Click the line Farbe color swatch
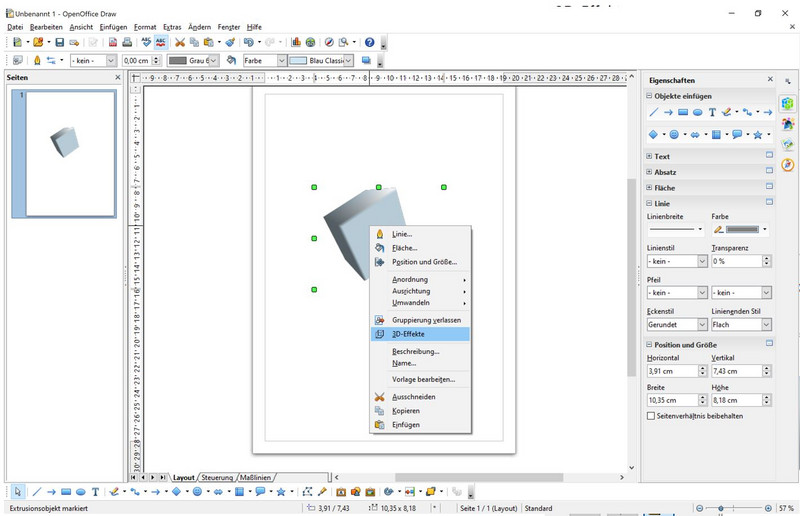800x516 pixels. 740,229
